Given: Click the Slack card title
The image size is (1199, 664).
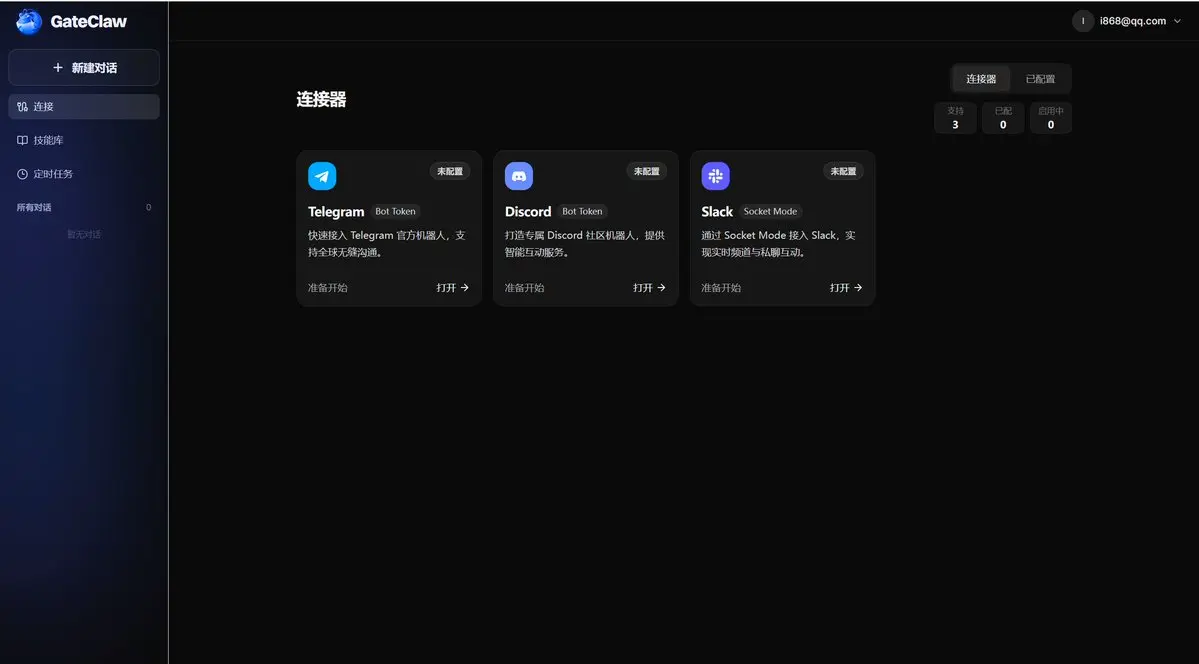Looking at the screenshot, I should click(717, 212).
